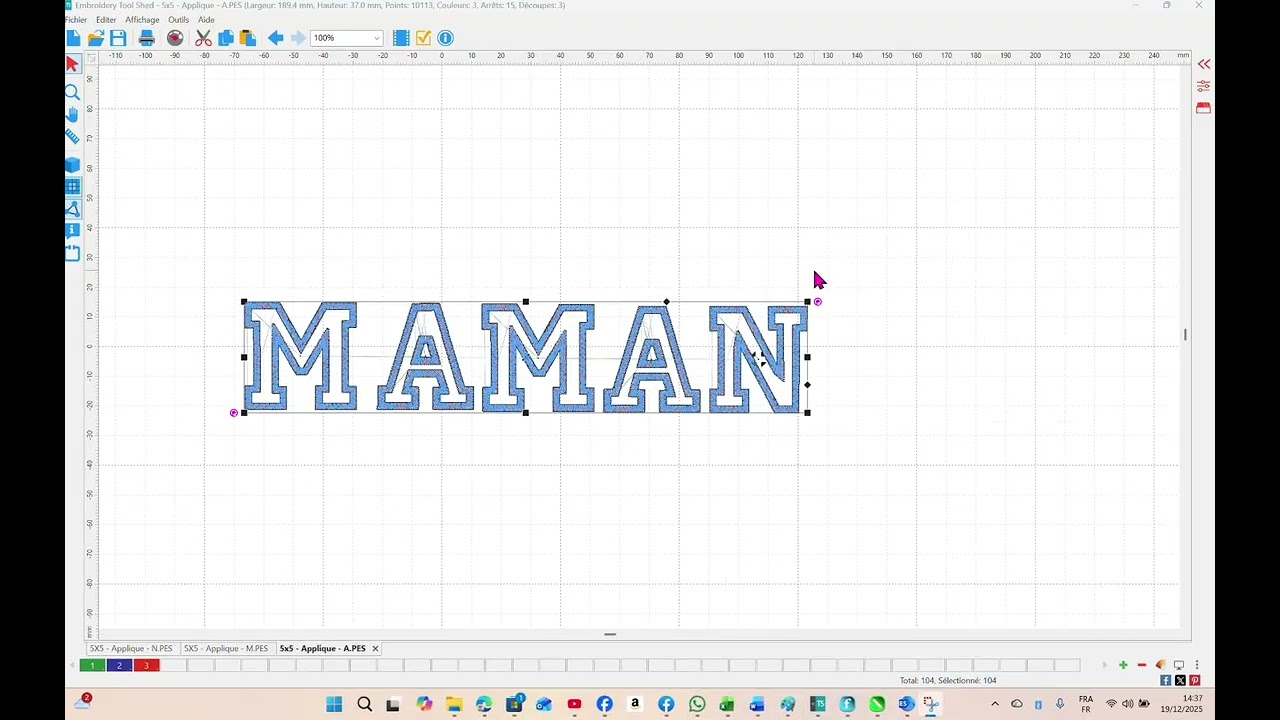Click the orange color fan palette icon

(1160, 665)
